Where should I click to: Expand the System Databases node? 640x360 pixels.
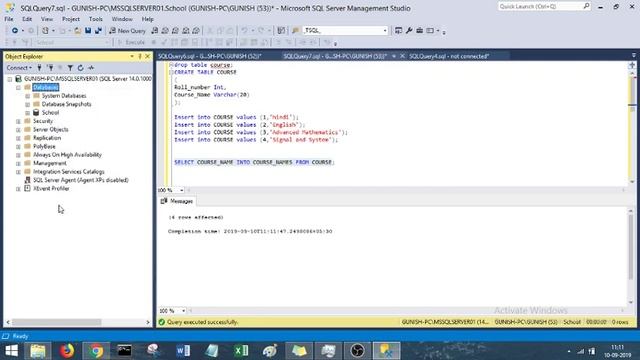pyautogui.click(x=27, y=96)
